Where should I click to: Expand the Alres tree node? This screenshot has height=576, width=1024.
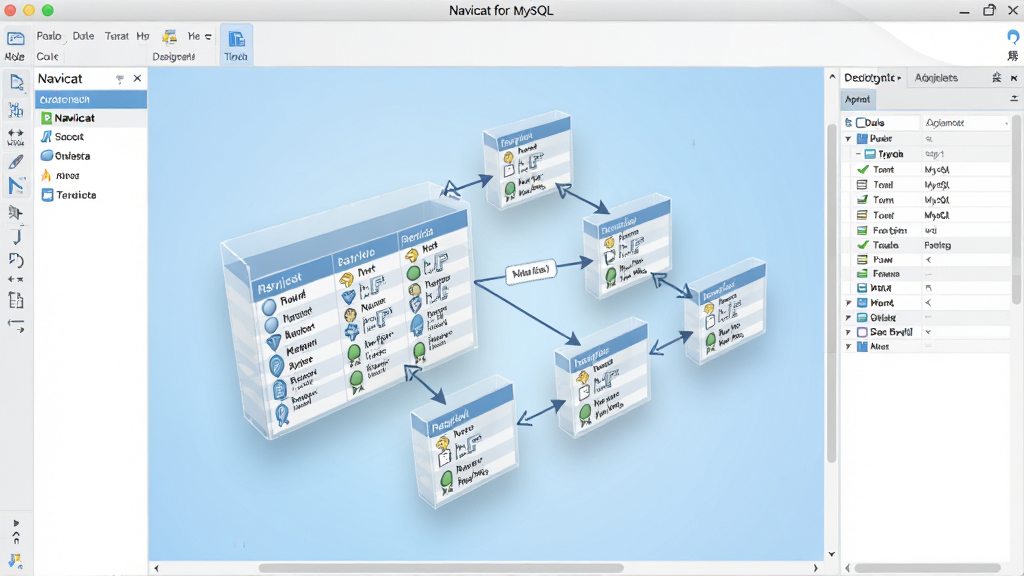pyautogui.click(x=848, y=347)
